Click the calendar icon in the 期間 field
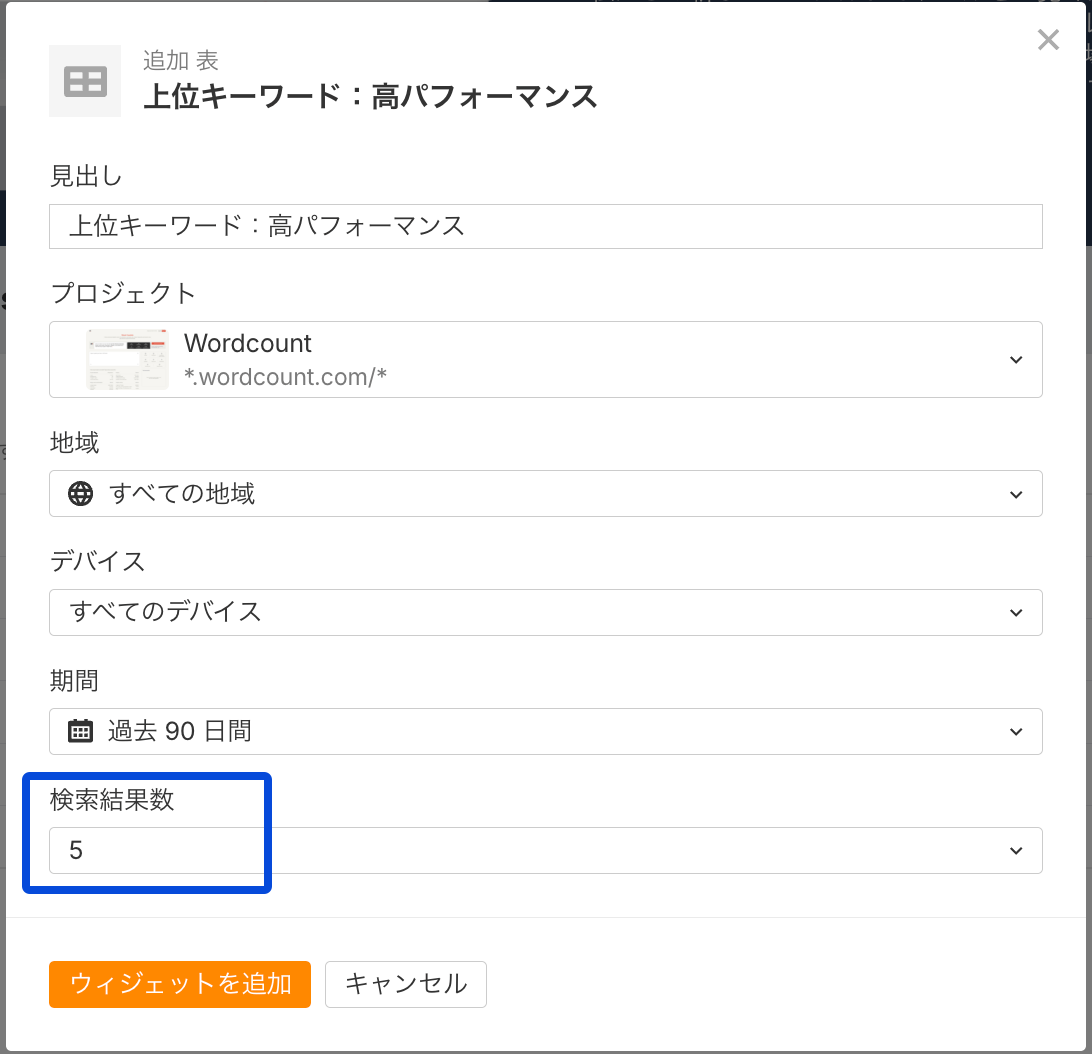This screenshot has width=1092, height=1054. 80,731
